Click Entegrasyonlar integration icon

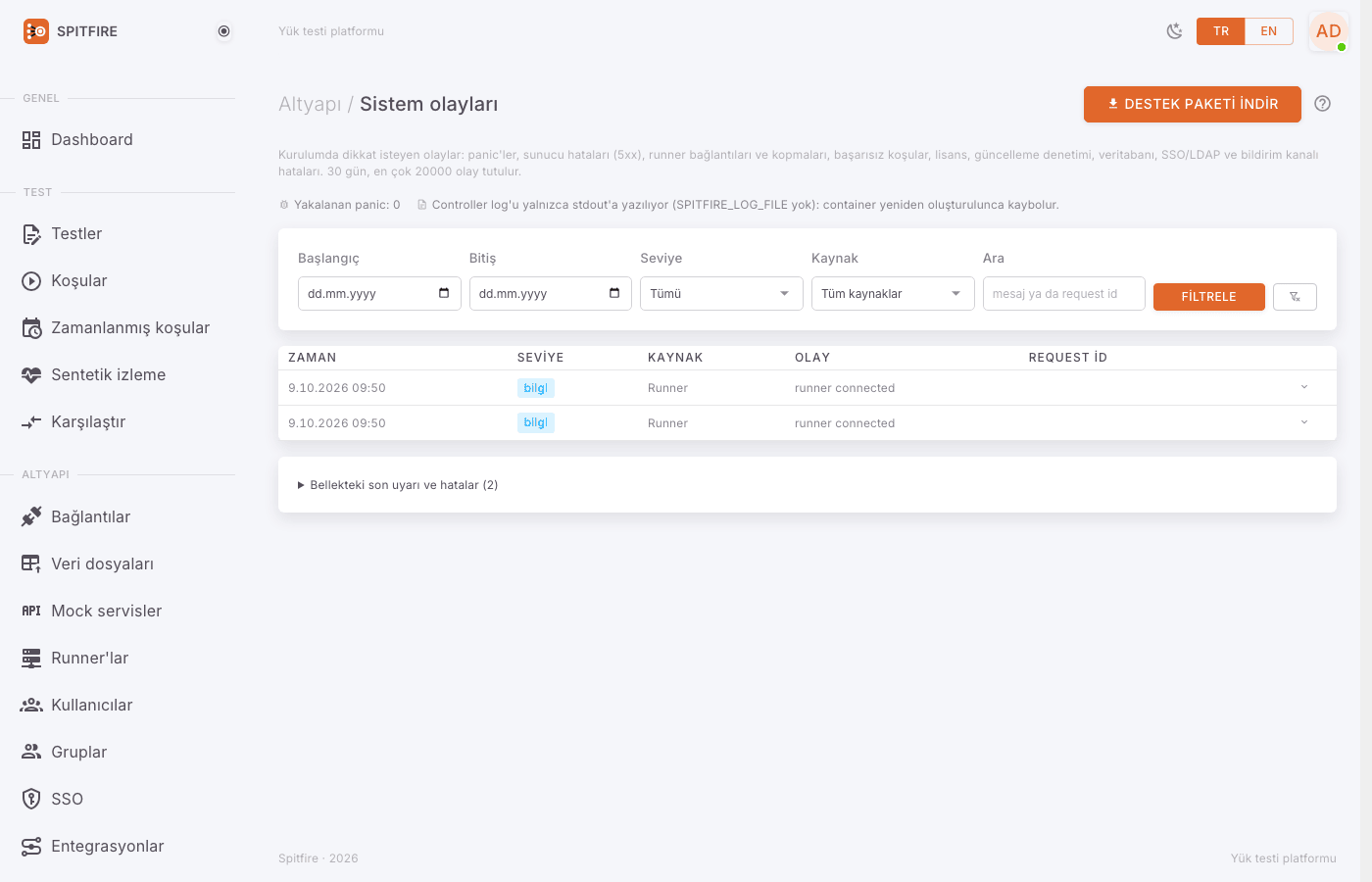tap(31, 846)
